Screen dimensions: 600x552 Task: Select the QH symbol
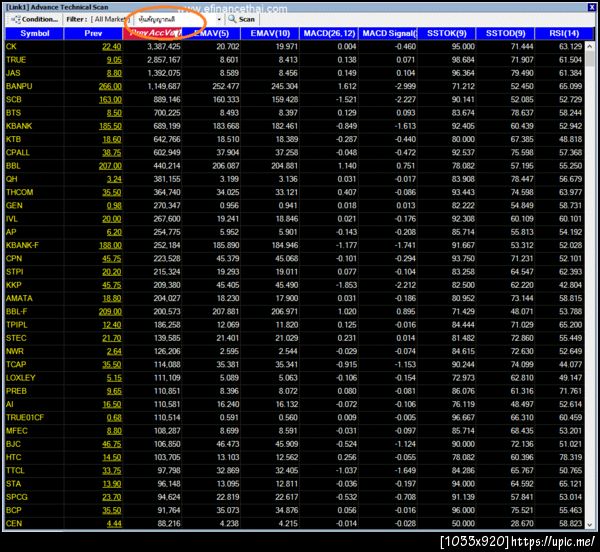(x=11, y=179)
